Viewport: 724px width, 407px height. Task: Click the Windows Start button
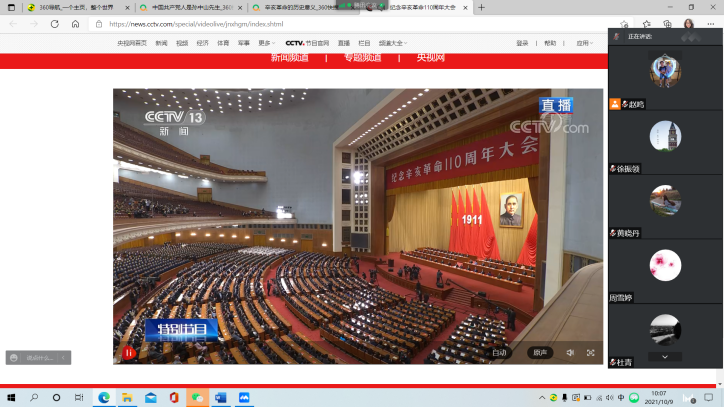click(11, 397)
